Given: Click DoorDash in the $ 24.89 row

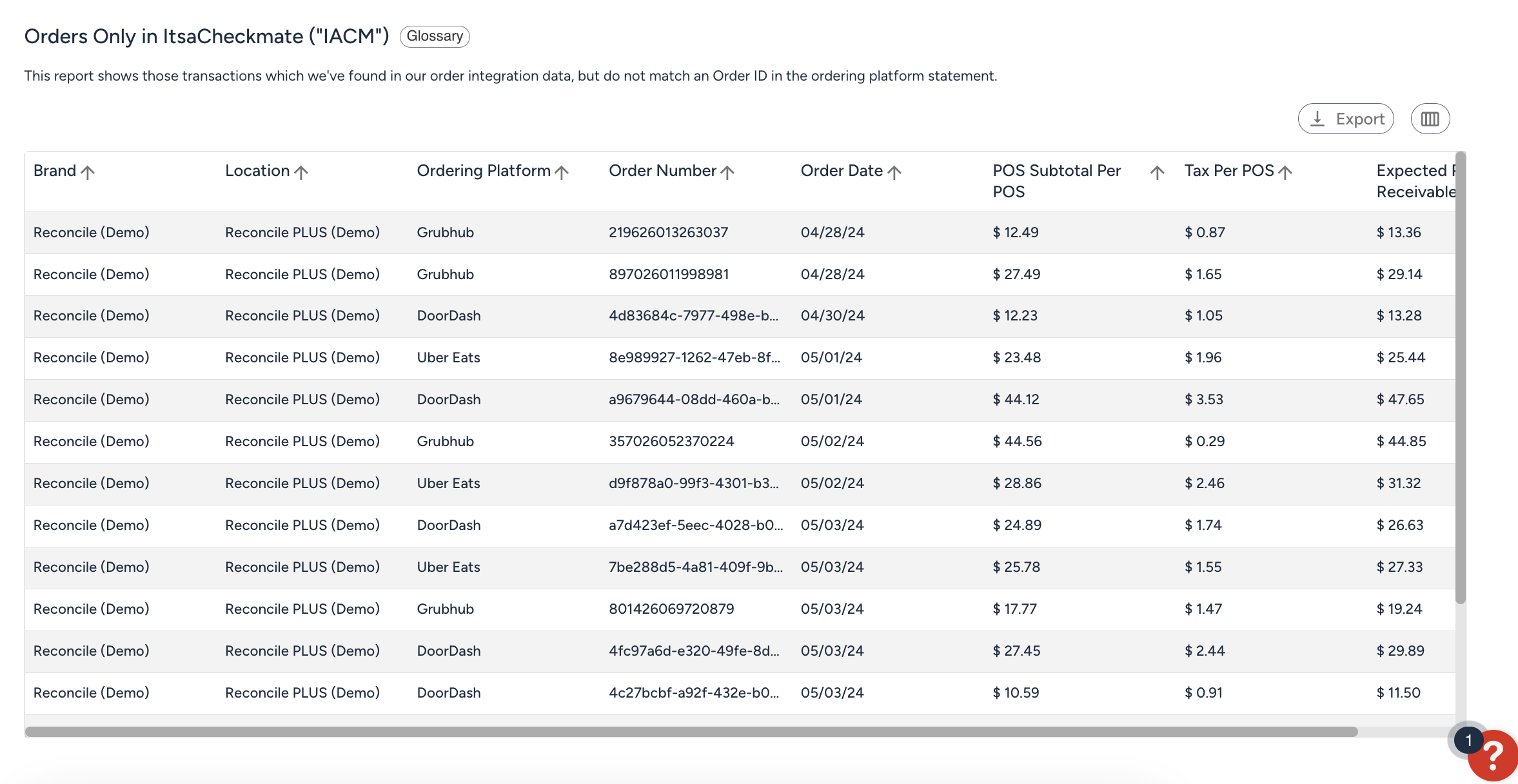Looking at the screenshot, I should 449,525.
